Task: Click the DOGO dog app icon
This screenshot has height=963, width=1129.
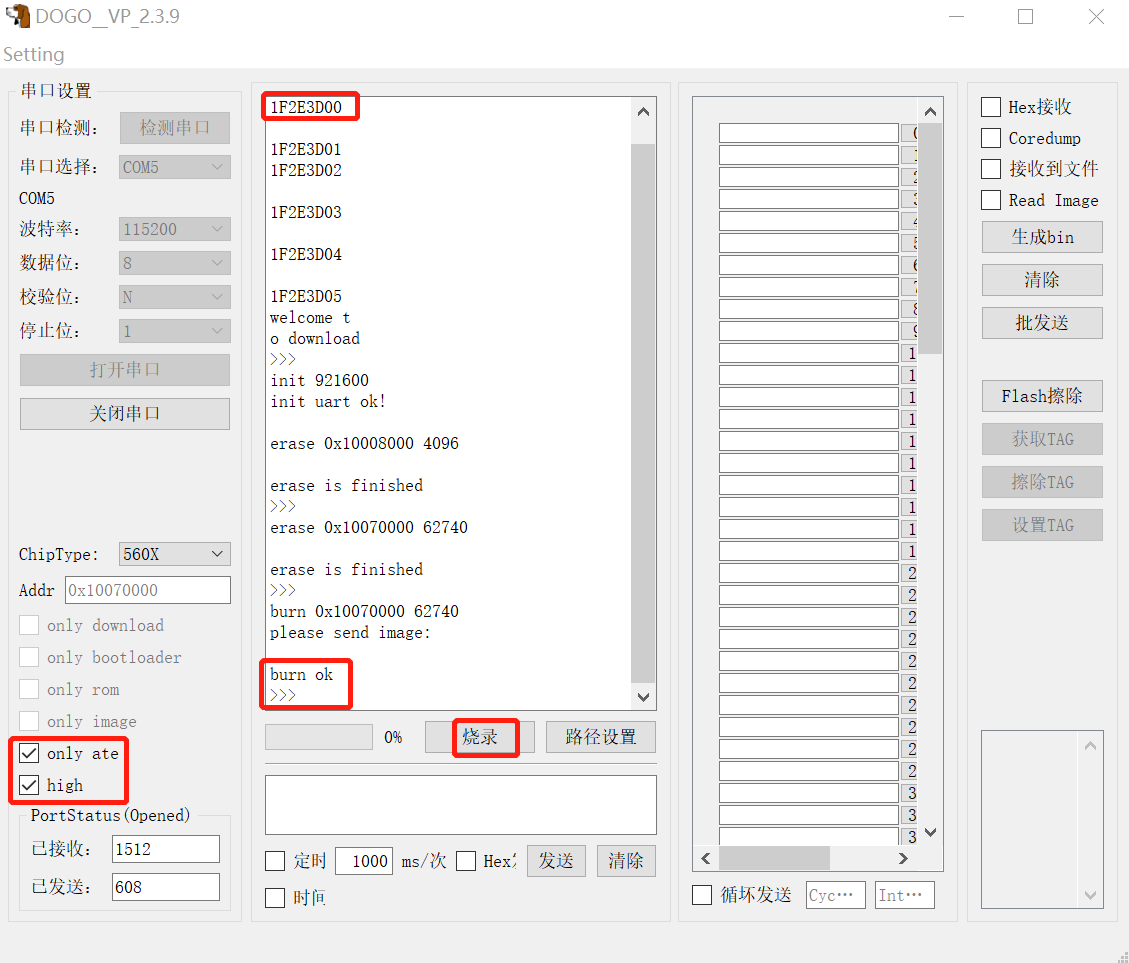Action: point(17,16)
